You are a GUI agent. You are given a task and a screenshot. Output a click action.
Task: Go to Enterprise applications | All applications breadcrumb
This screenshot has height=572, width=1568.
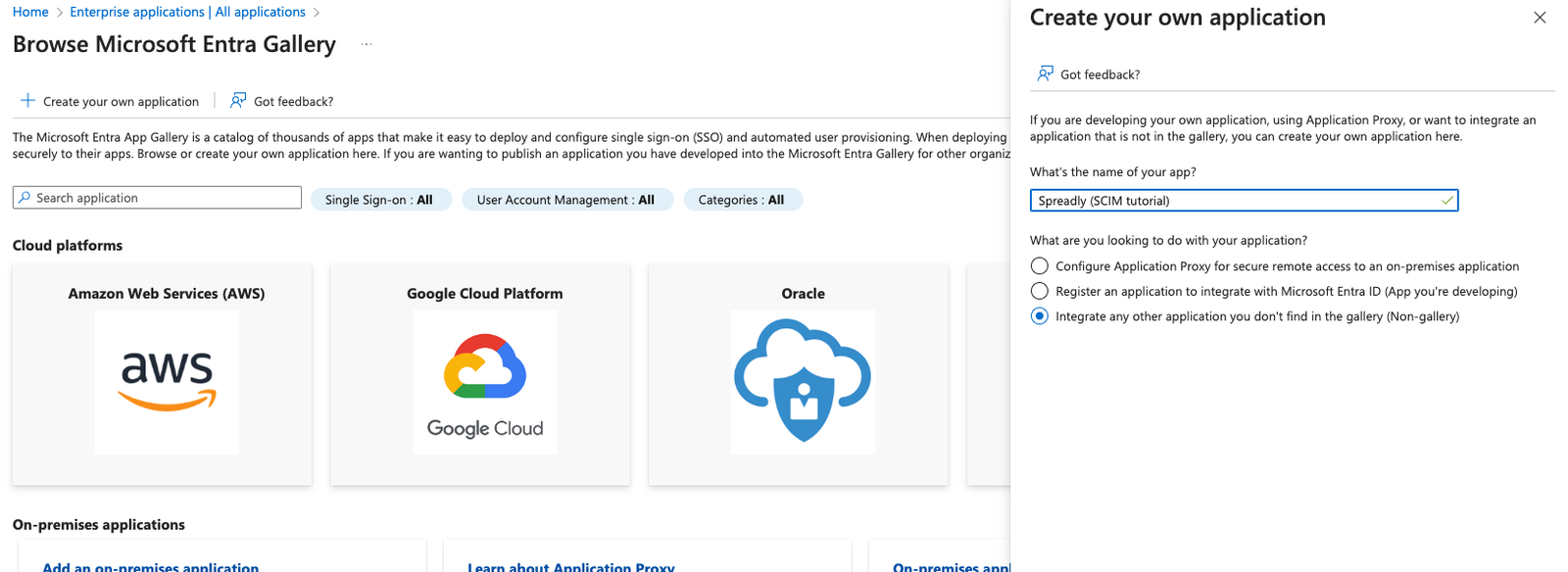187,12
